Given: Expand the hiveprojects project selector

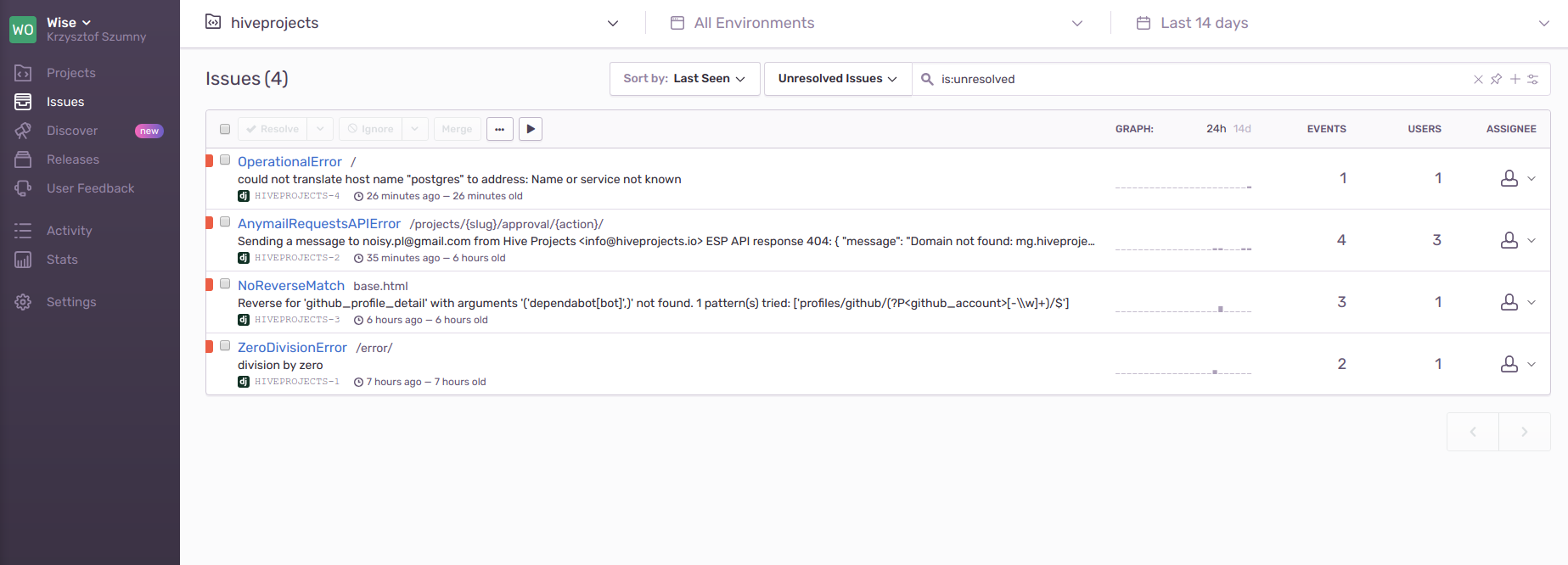Looking at the screenshot, I should click(413, 23).
